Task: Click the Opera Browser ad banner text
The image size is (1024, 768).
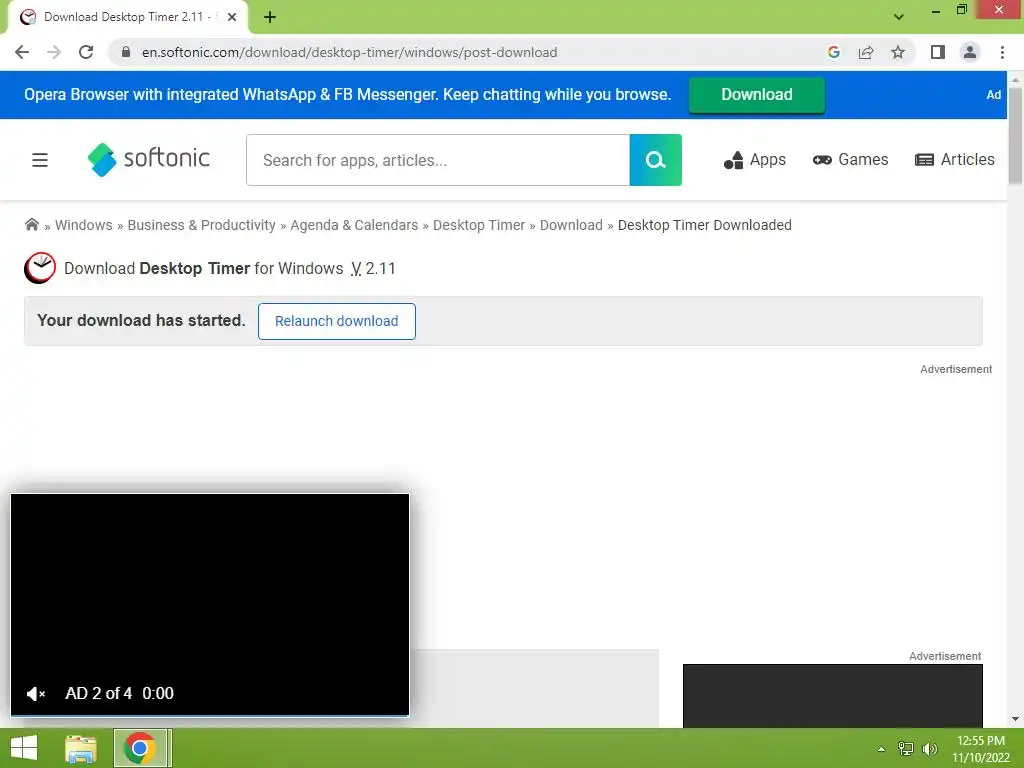Action: click(347, 95)
